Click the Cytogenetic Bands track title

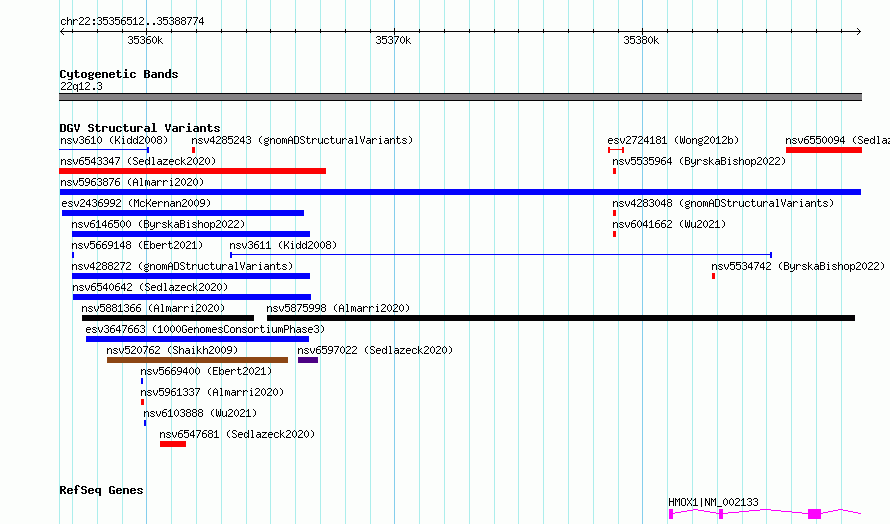119,74
